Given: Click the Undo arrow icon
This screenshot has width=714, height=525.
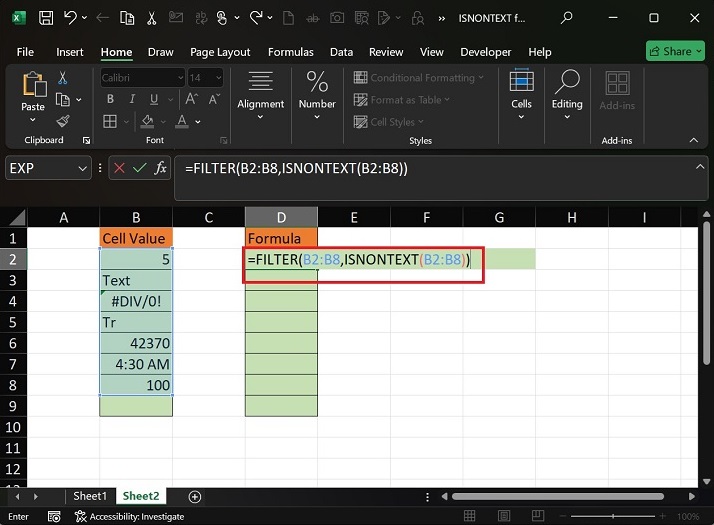Looking at the screenshot, I should (70, 18).
